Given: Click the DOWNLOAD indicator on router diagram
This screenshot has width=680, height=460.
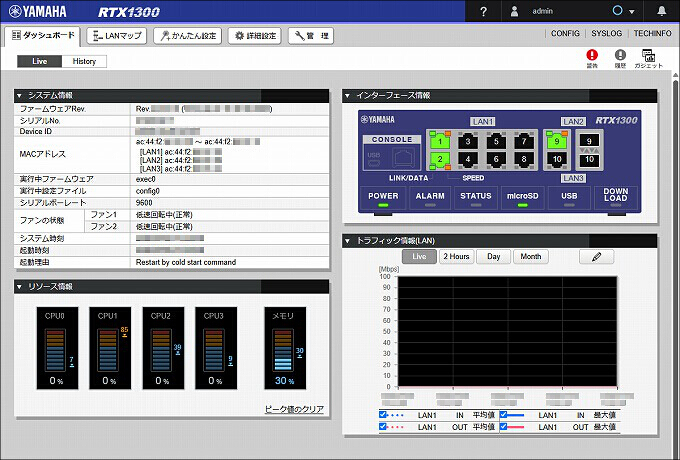Looking at the screenshot, I should (x=615, y=197).
